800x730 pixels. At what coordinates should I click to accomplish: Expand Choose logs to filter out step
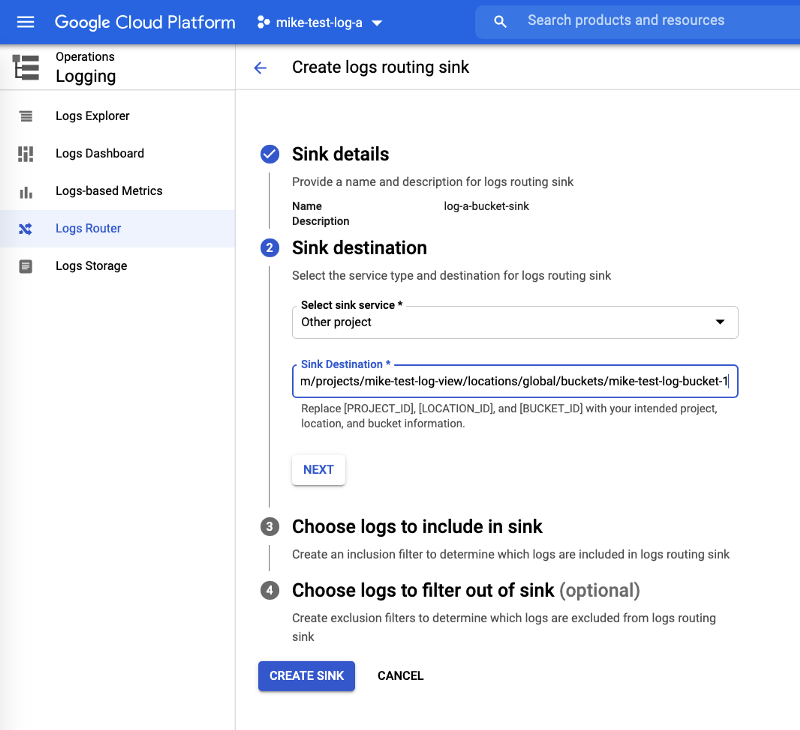click(466, 590)
